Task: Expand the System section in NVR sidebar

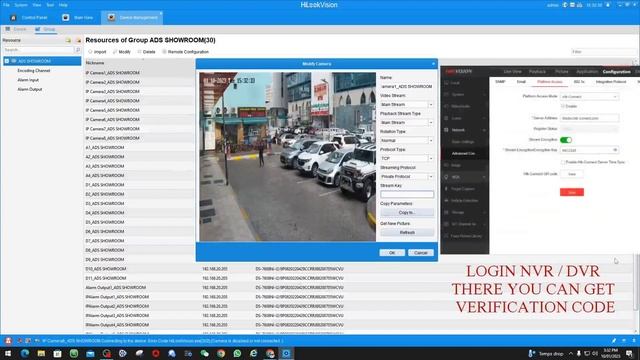Action: [x=464, y=94]
